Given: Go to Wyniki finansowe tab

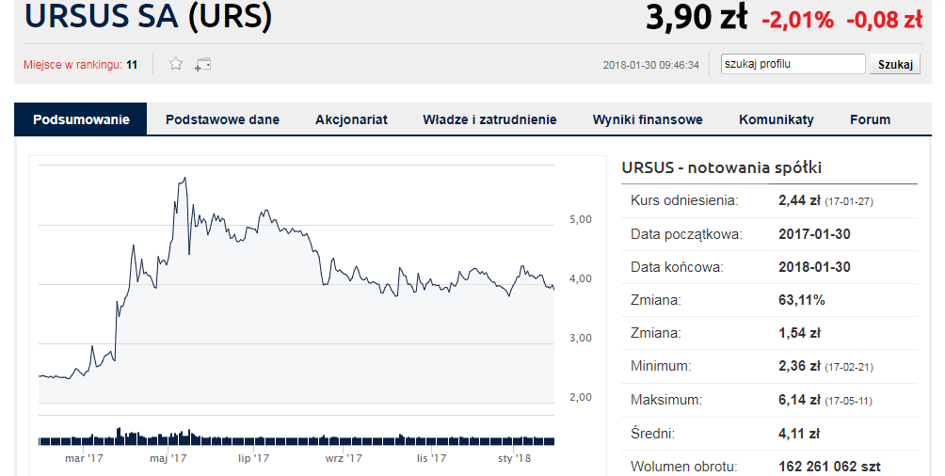Looking at the screenshot, I should pyautogui.click(x=647, y=119).
